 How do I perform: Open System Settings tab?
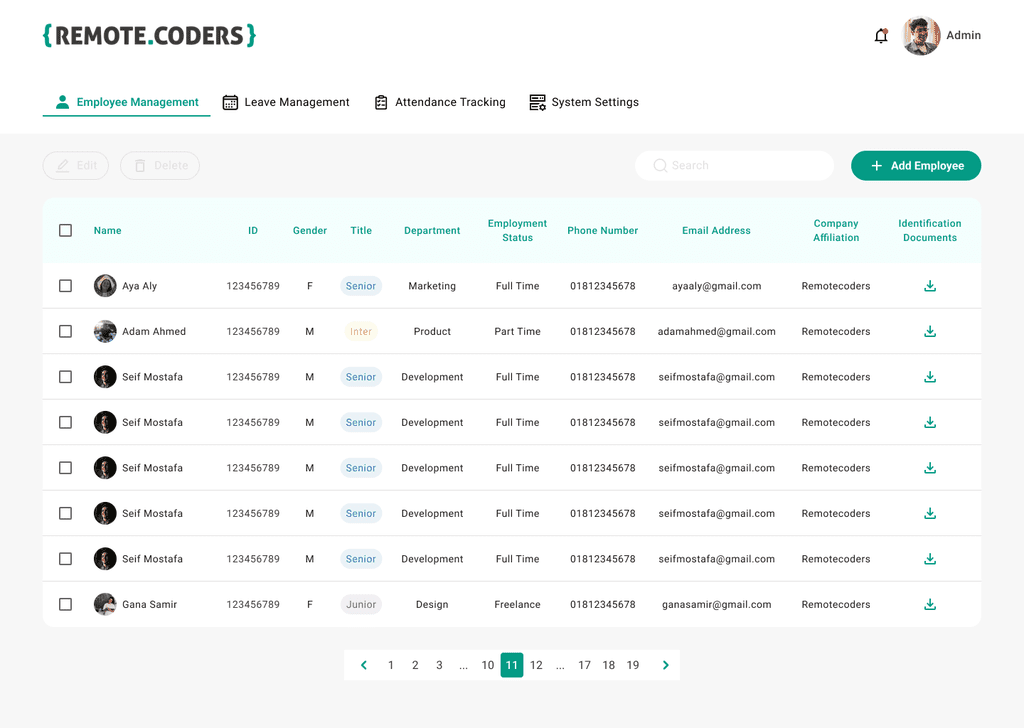click(x=584, y=103)
